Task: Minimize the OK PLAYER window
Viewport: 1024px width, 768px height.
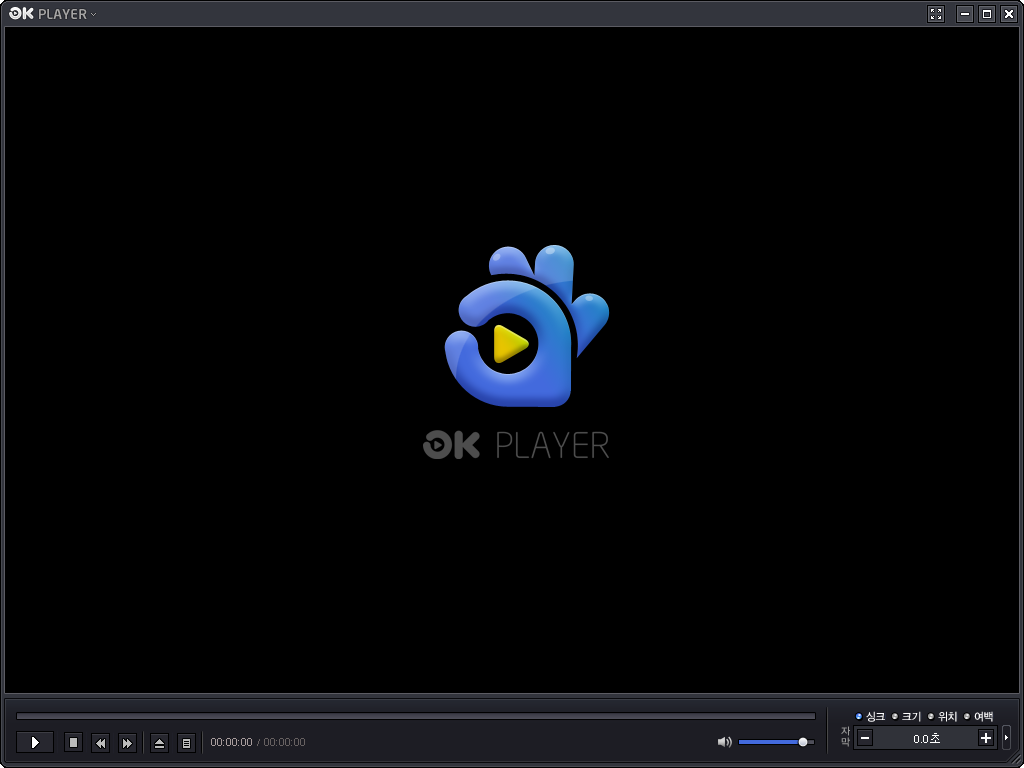Action: tap(965, 14)
